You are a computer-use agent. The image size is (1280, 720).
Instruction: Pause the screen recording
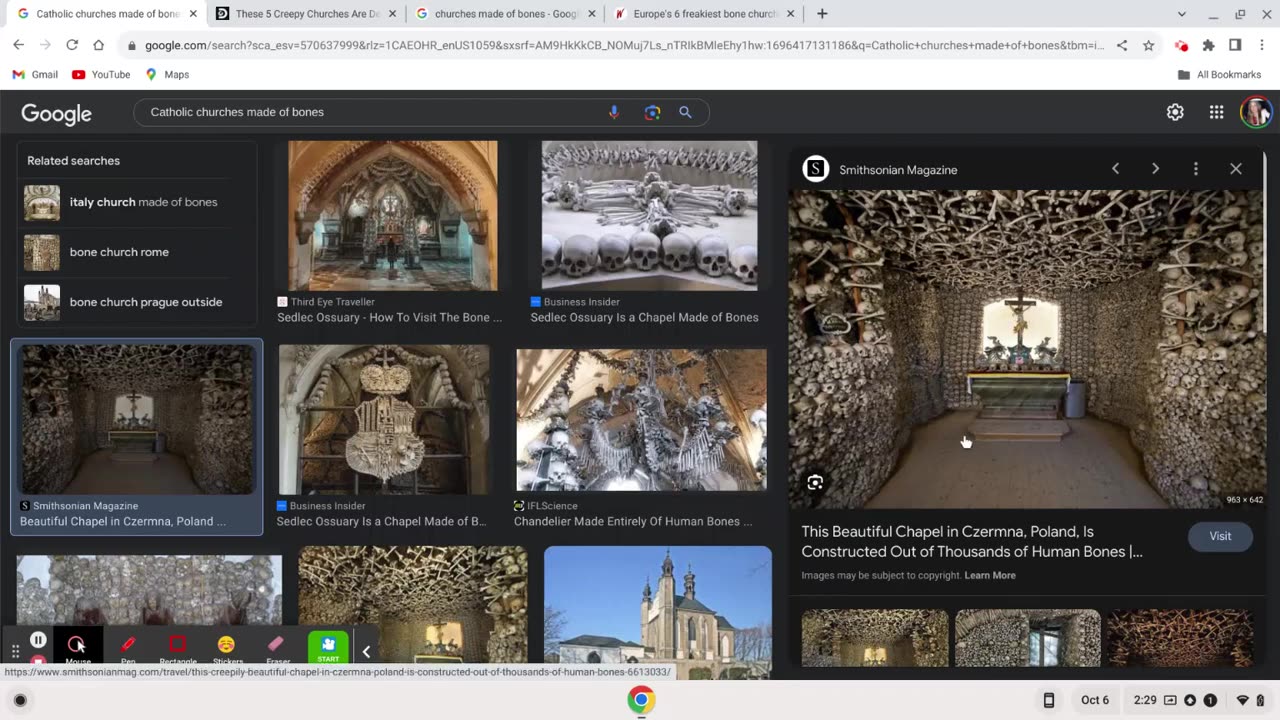(38, 640)
